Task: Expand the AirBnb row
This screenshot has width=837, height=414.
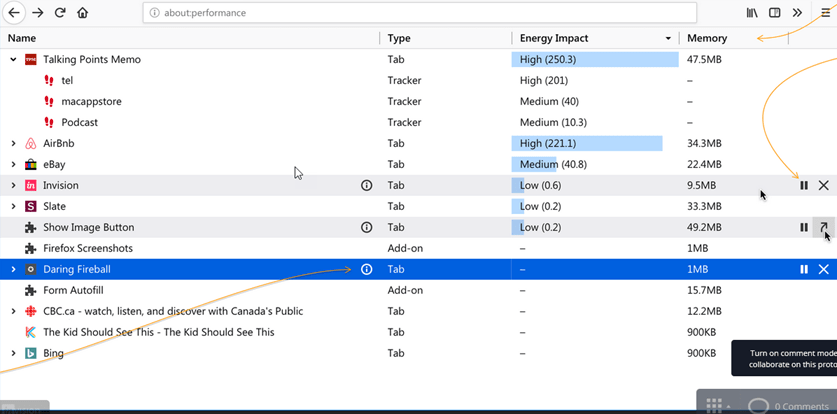Action: (14, 144)
